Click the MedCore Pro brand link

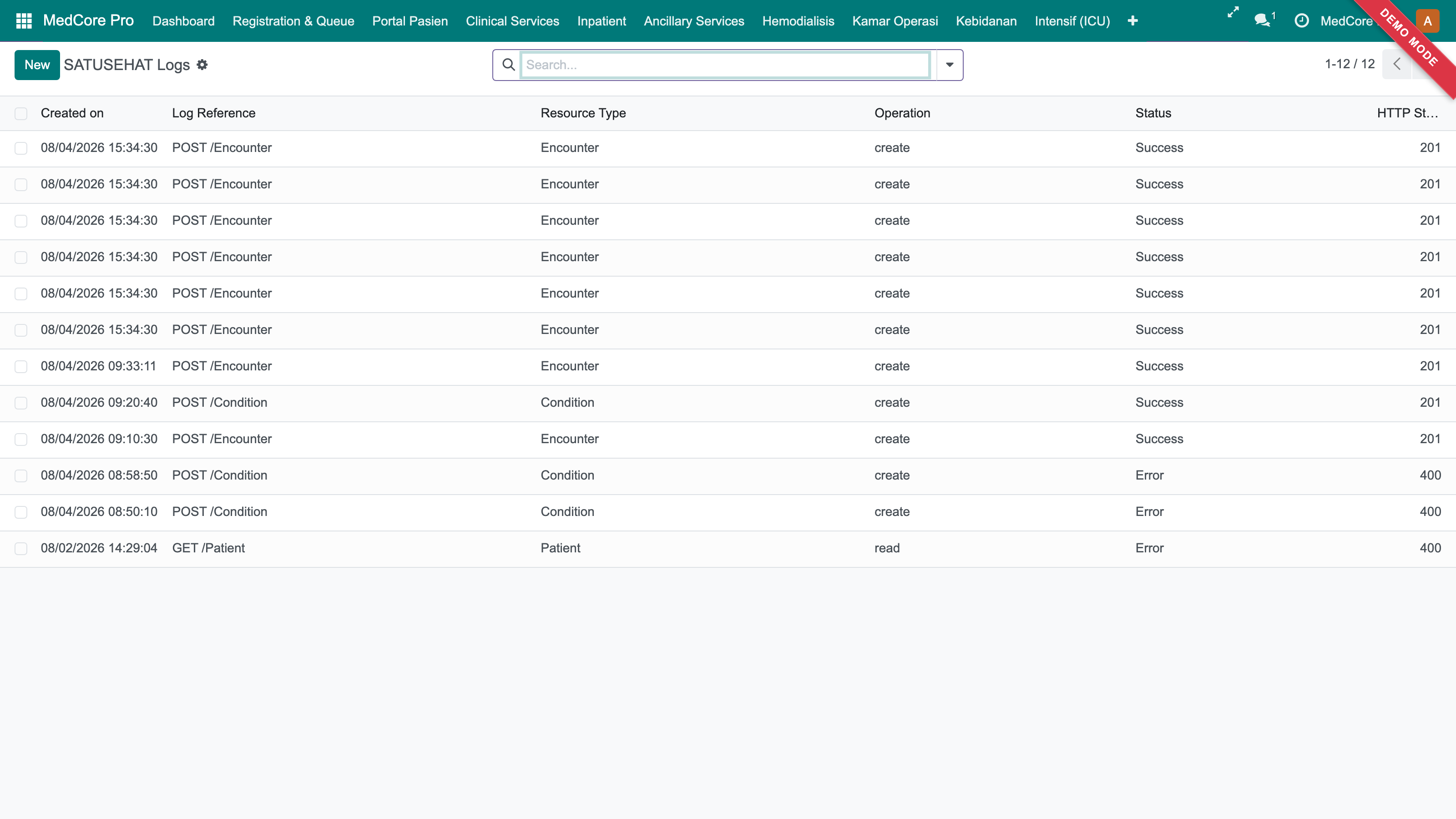pyautogui.click(x=88, y=20)
